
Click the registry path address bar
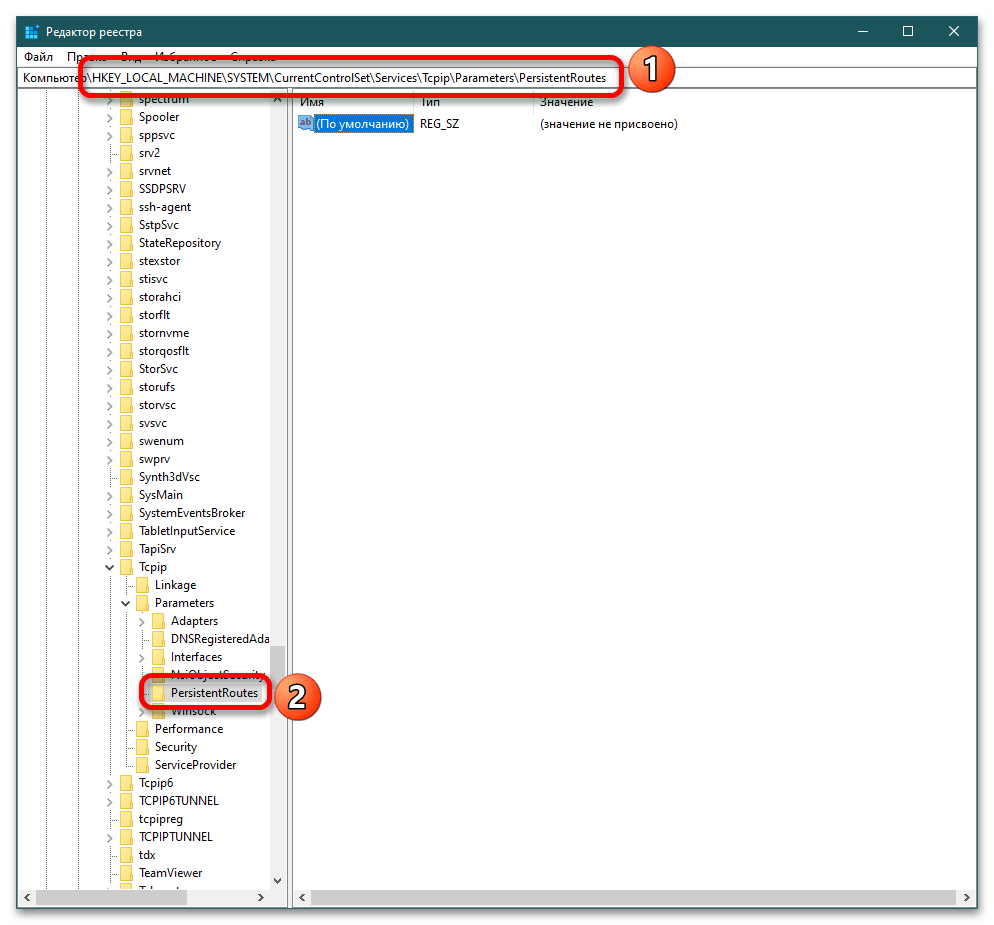point(496,78)
